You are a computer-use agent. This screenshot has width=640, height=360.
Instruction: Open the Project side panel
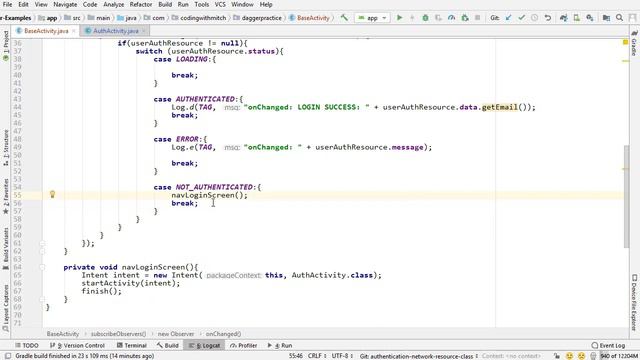pos(6,45)
